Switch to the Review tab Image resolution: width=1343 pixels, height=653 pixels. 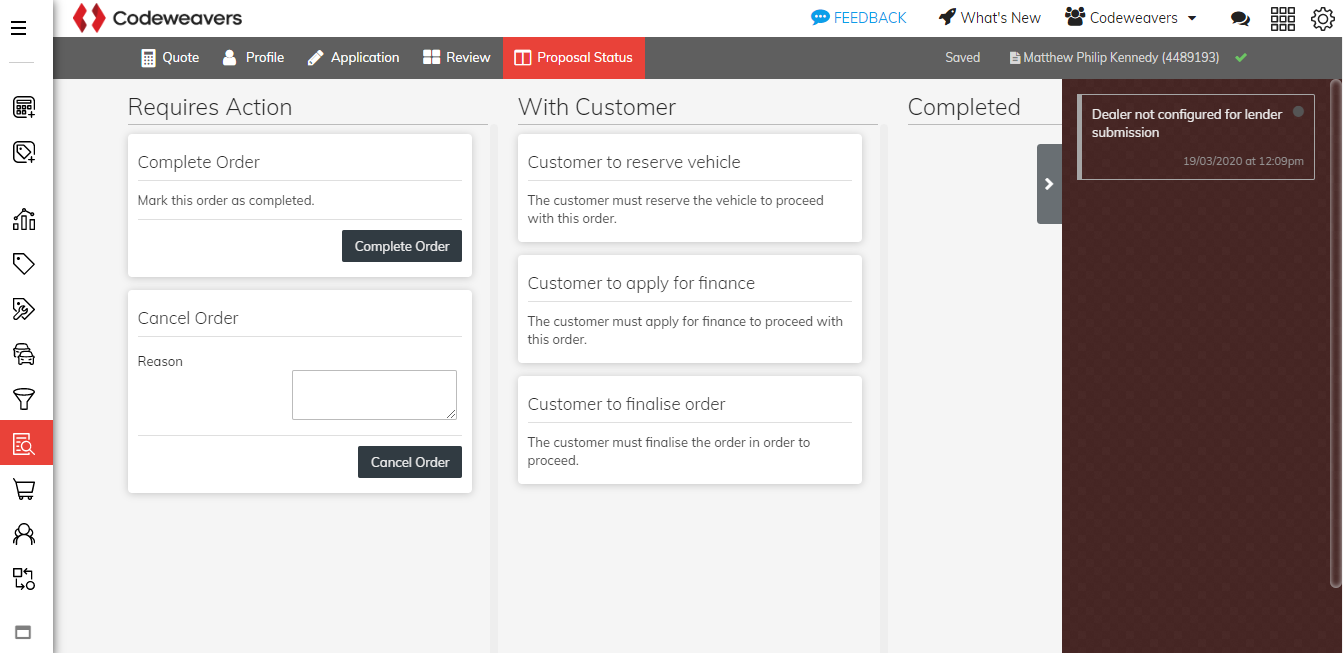(457, 58)
